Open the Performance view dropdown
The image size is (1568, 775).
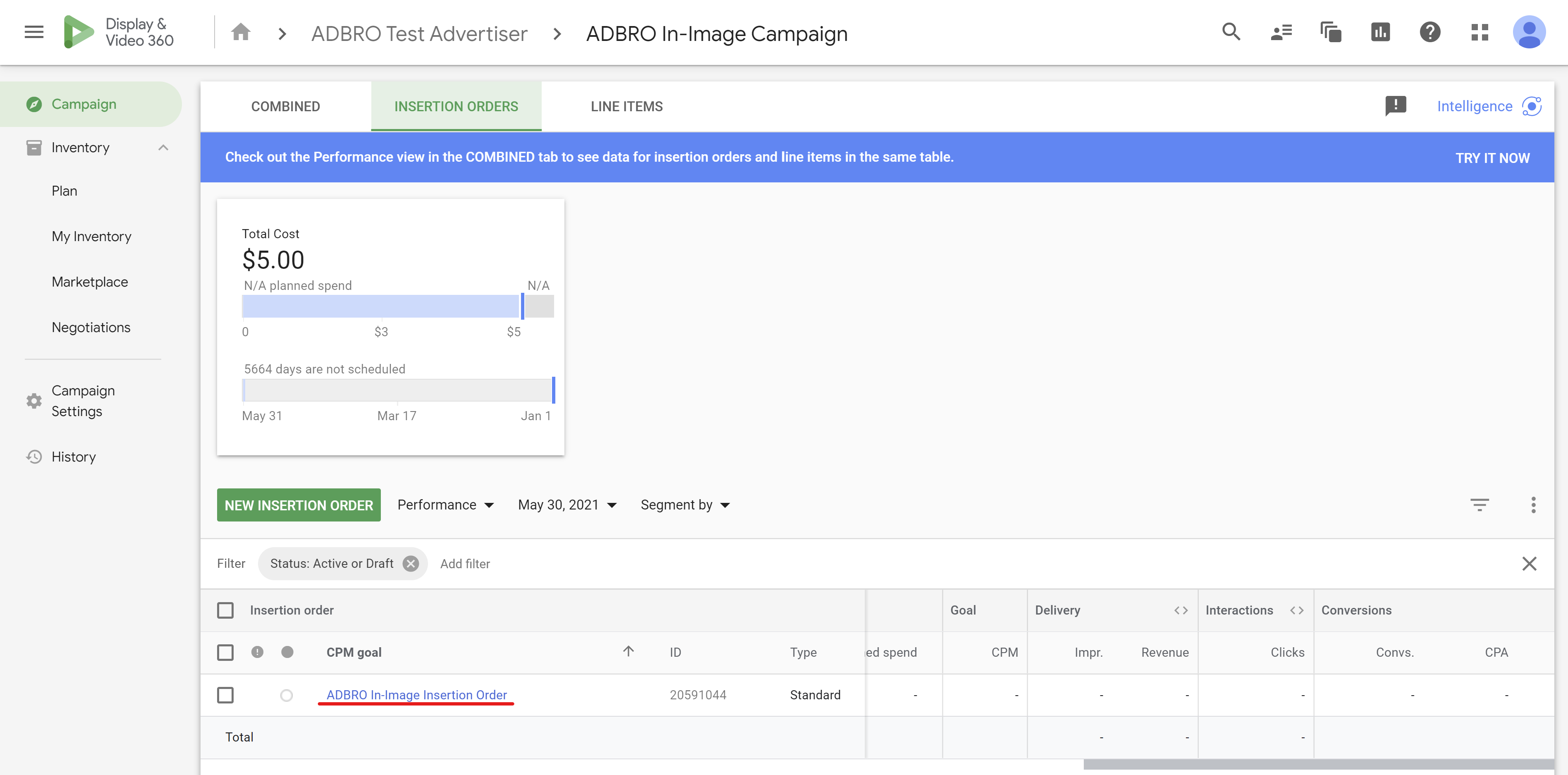(446, 505)
